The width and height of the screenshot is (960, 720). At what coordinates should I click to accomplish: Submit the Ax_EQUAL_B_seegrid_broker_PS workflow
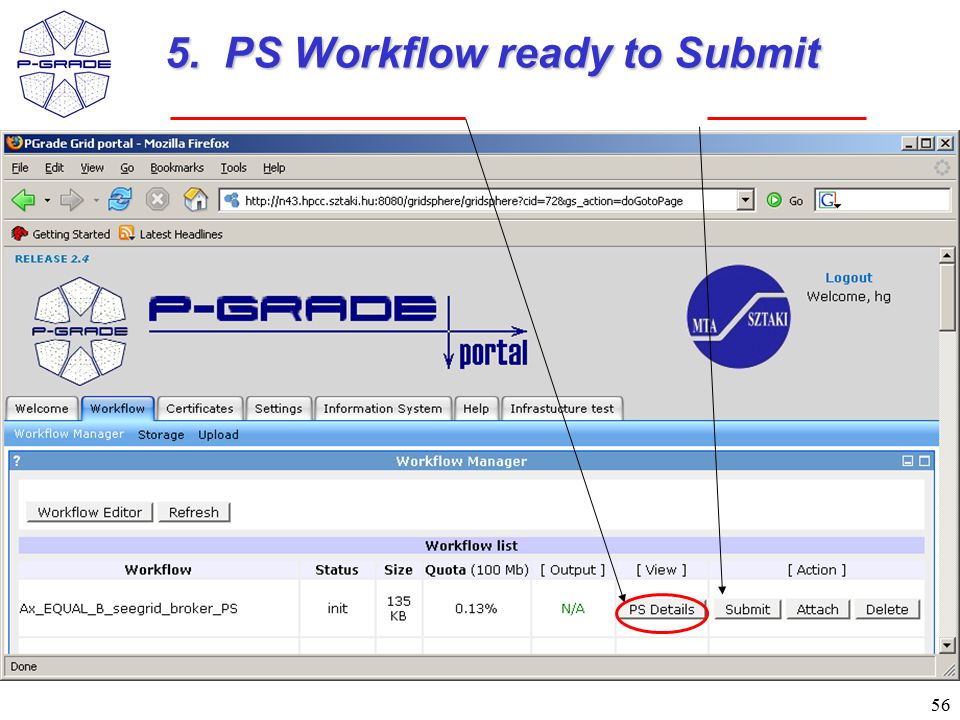click(x=748, y=609)
